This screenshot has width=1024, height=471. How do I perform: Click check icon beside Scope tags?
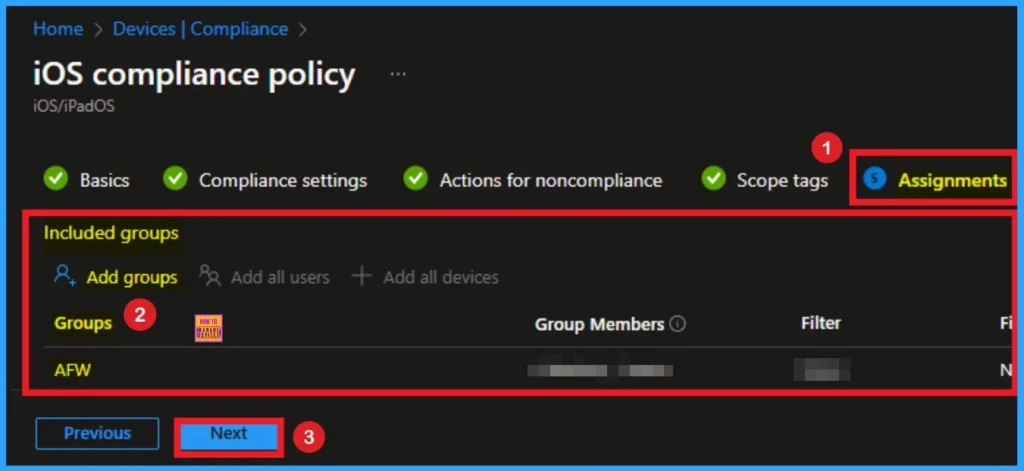pos(713,178)
